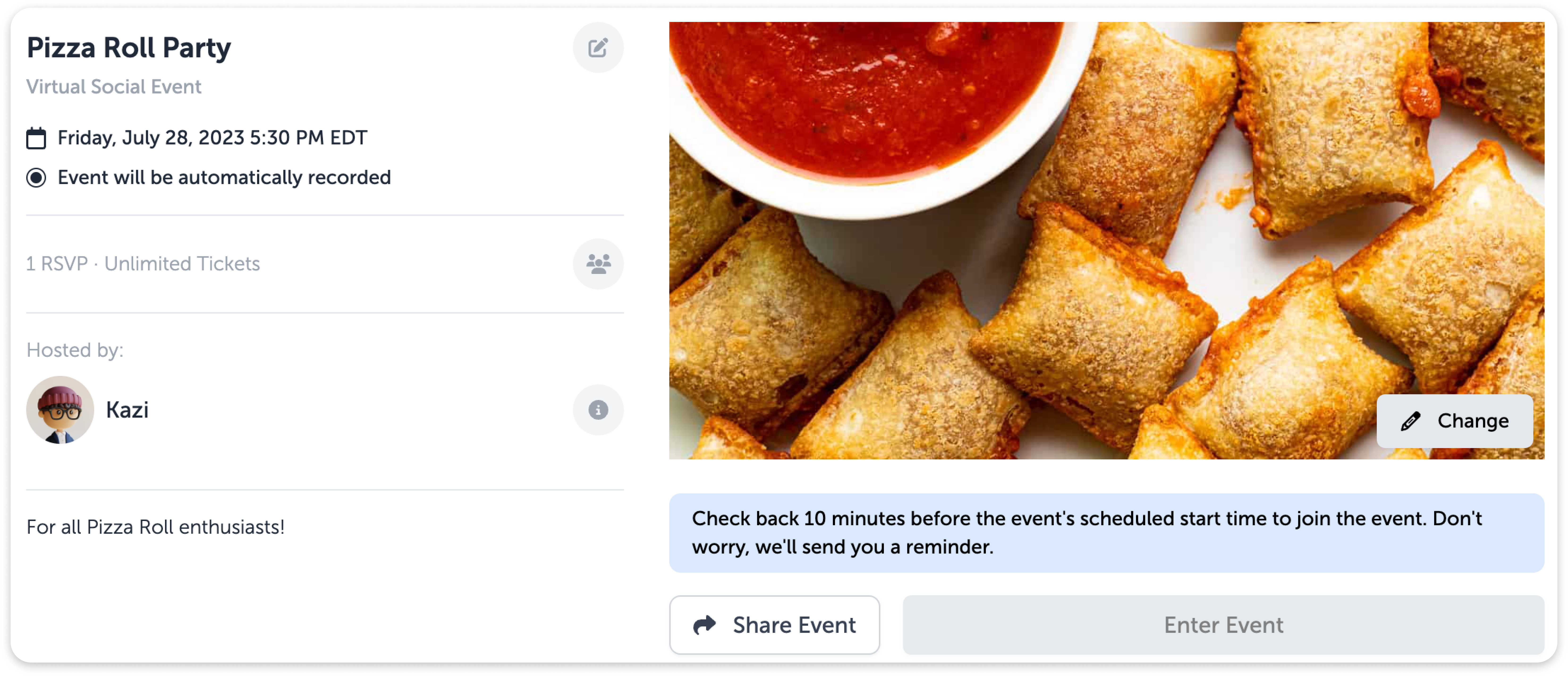Click the automatically recorded notice text
This screenshot has height=676, width=1568.
224,178
